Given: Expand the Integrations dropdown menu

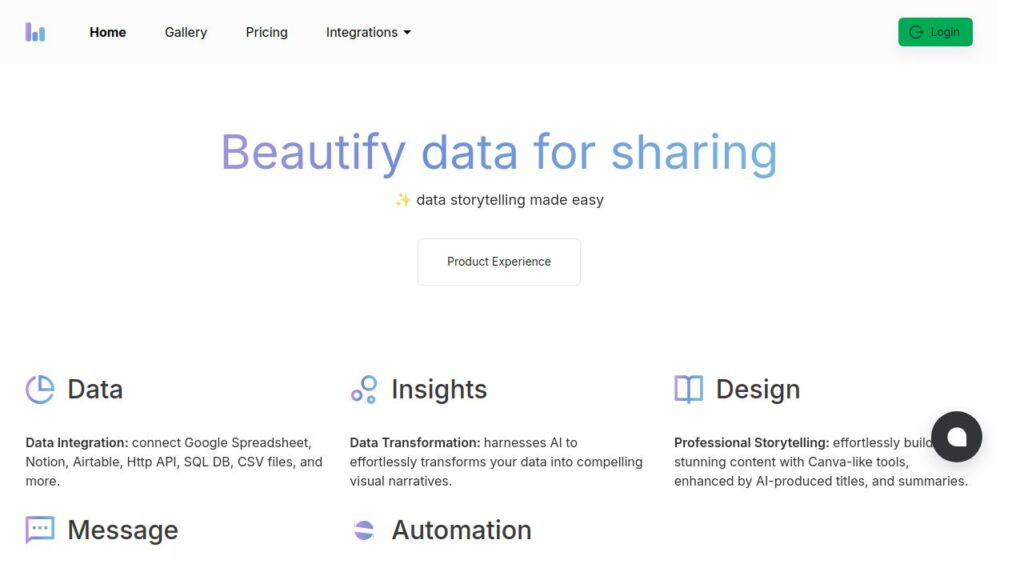Looking at the screenshot, I should (x=368, y=32).
